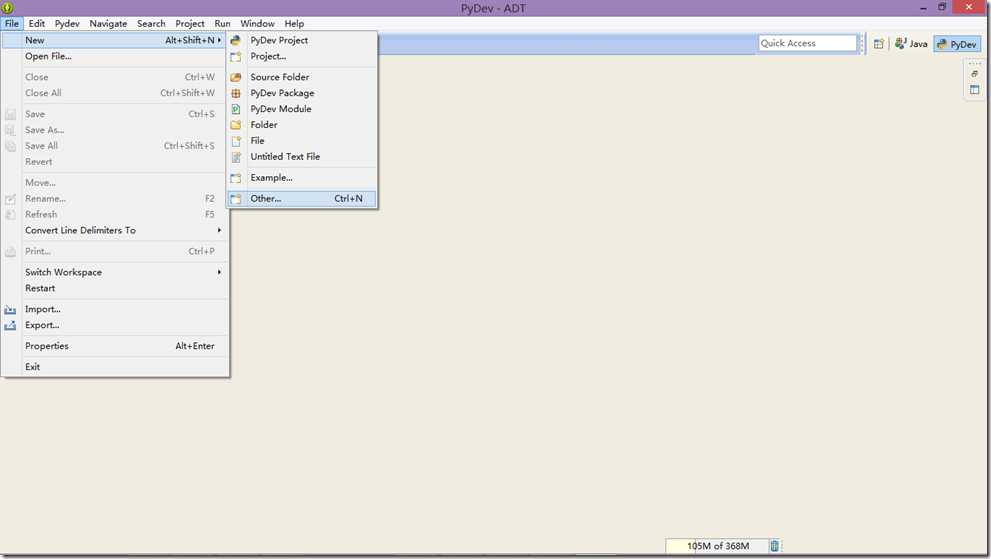Click the Example... wizard icon
This screenshot has width=991, height=559.
coord(236,178)
